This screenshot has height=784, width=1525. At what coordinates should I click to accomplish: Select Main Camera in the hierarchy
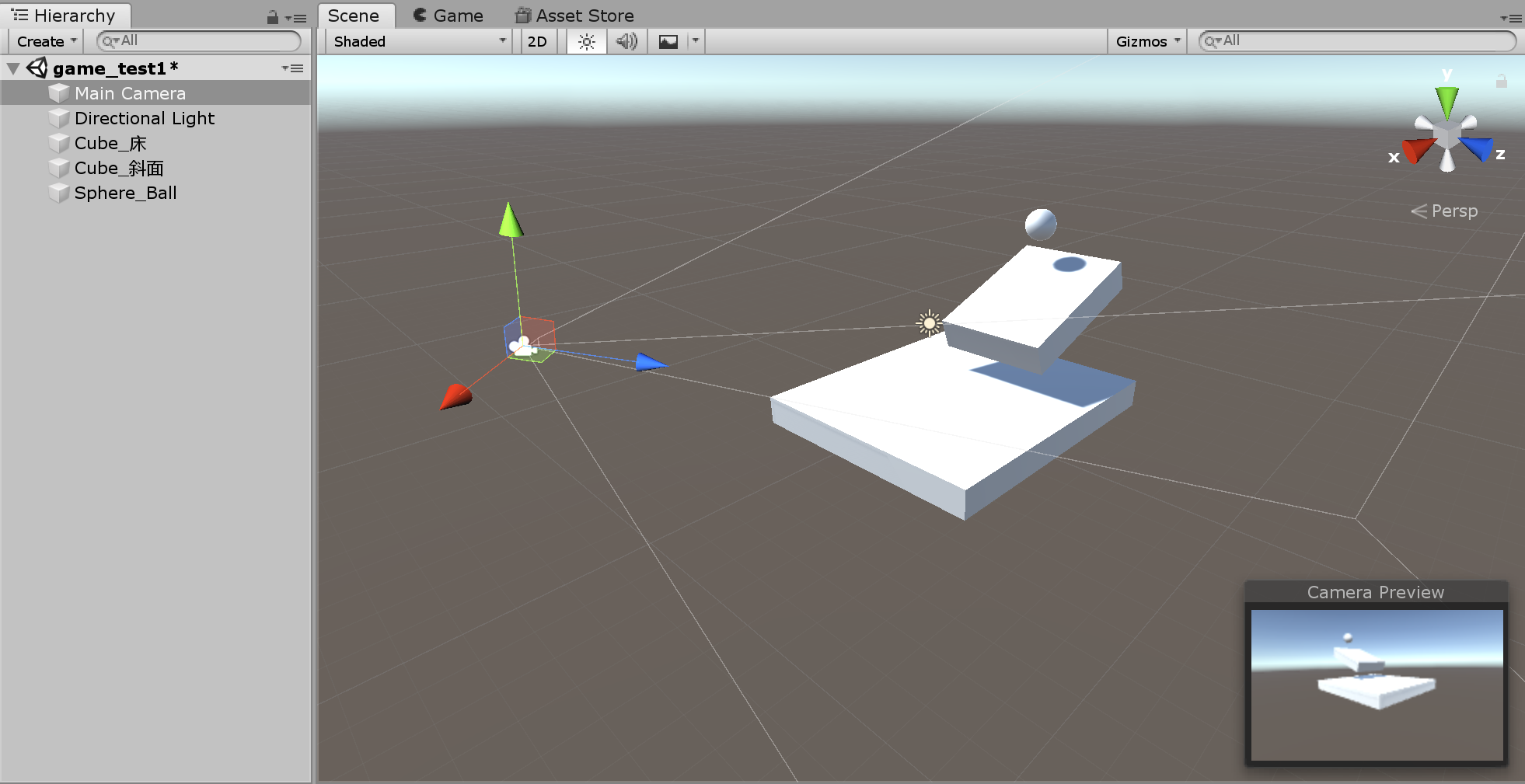155,93
